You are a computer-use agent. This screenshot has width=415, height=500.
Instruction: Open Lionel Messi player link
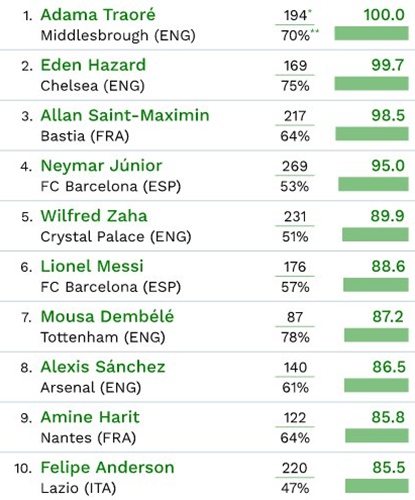[x=92, y=266]
